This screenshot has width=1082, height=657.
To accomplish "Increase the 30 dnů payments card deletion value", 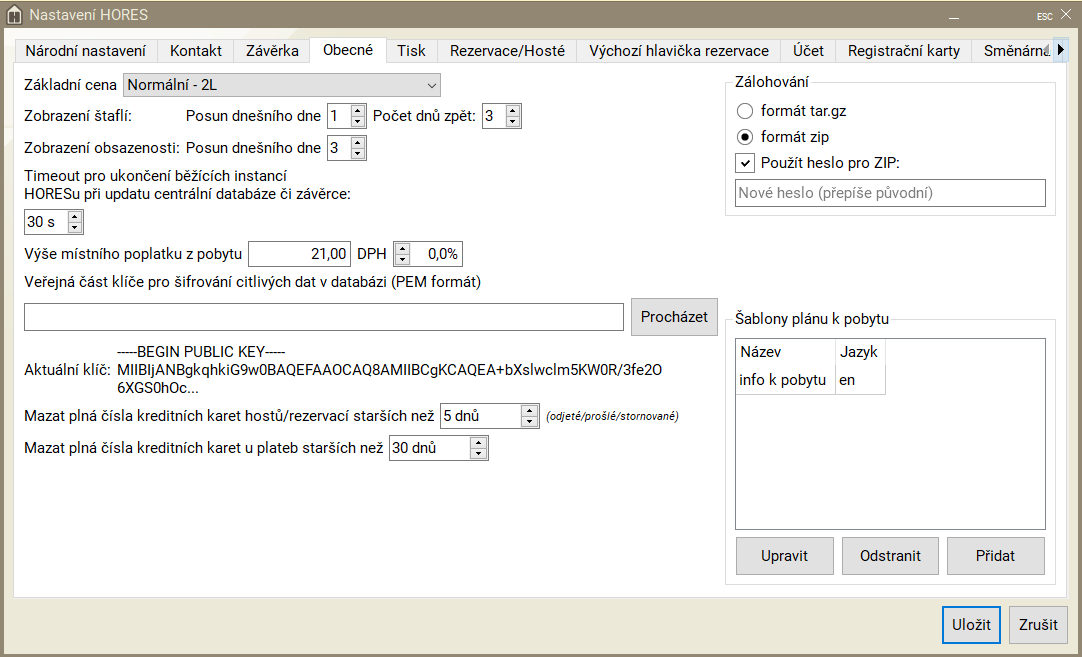I will [479, 443].
